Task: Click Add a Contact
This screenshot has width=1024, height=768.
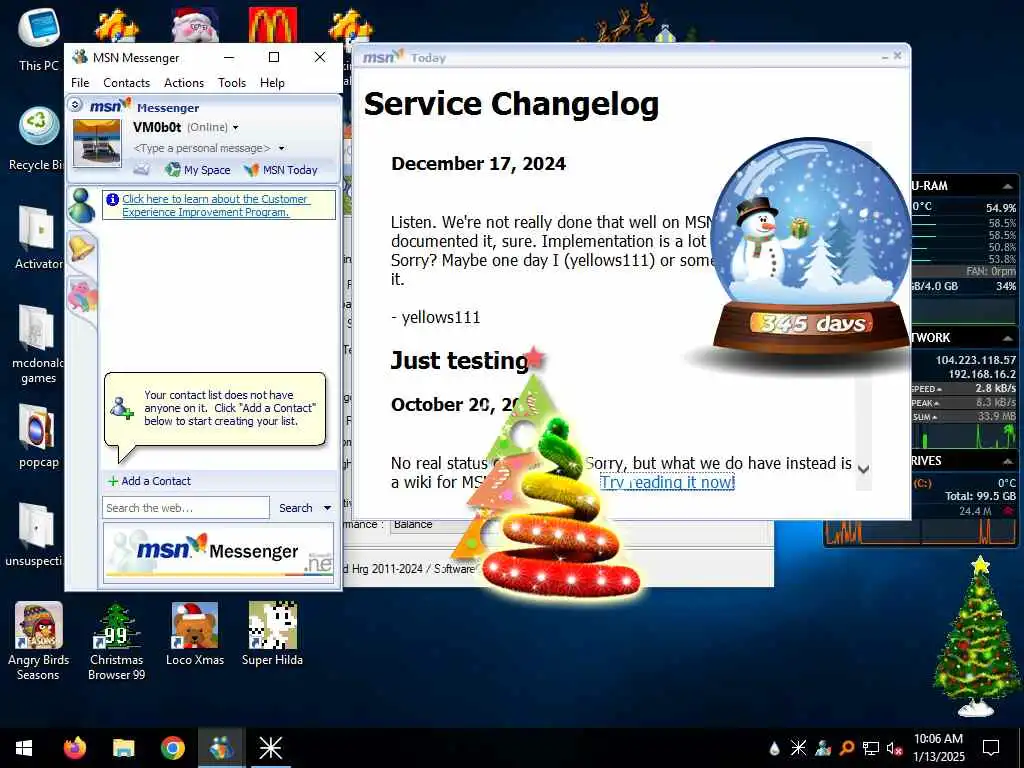Action: click(150, 481)
